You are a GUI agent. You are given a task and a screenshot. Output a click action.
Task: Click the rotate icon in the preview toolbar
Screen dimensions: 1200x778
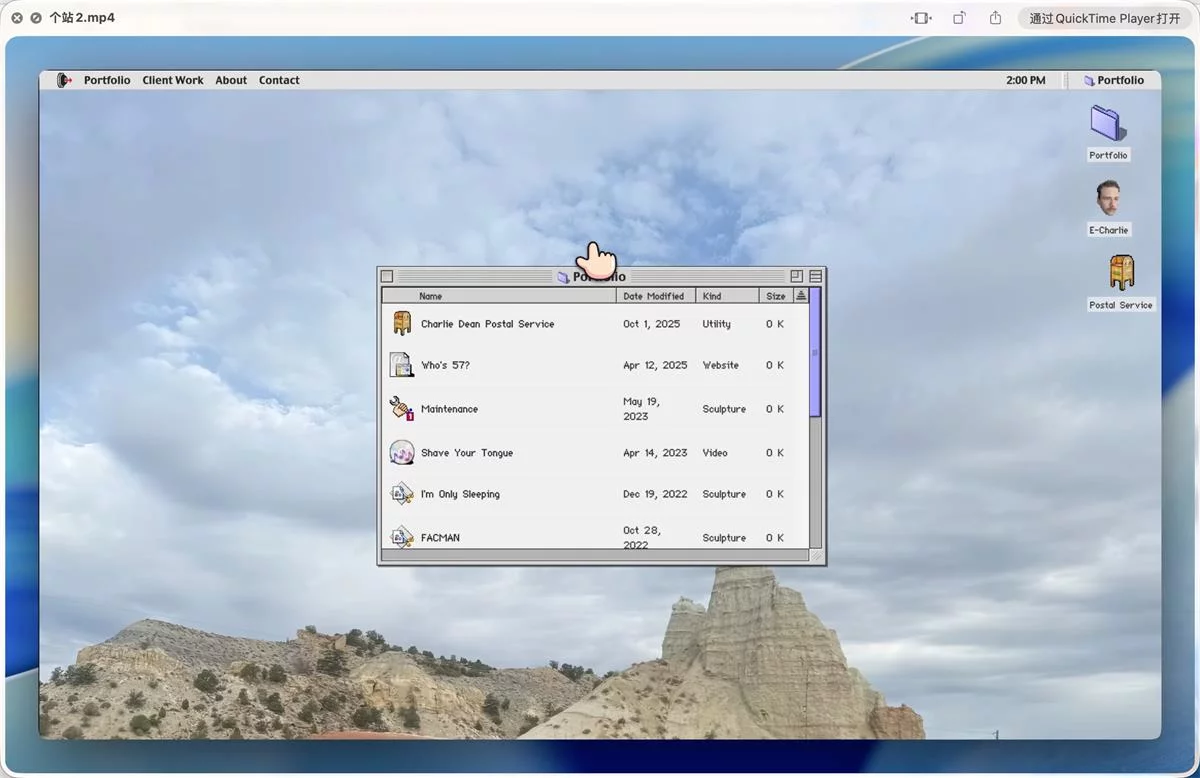coord(959,18)
